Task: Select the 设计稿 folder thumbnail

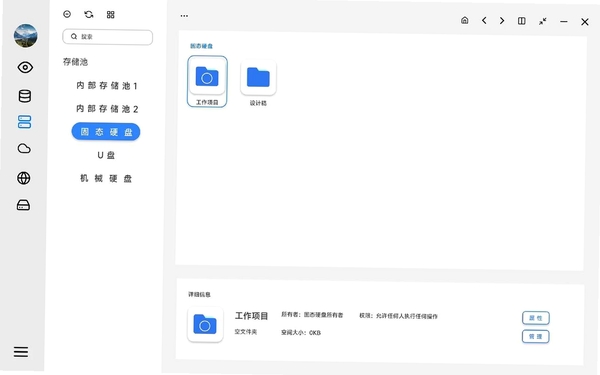Action: pyautogui.click(x=258, y=82)
